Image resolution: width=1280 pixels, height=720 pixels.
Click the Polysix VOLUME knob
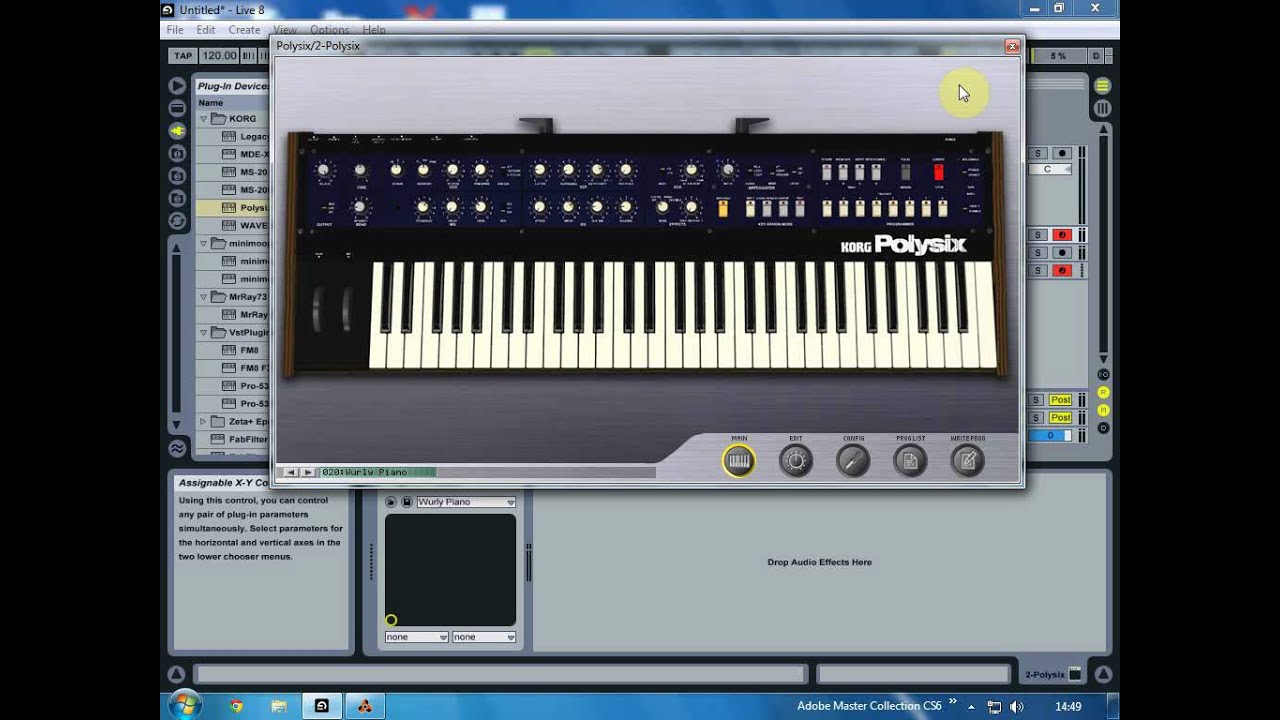[x=323, y=172]
